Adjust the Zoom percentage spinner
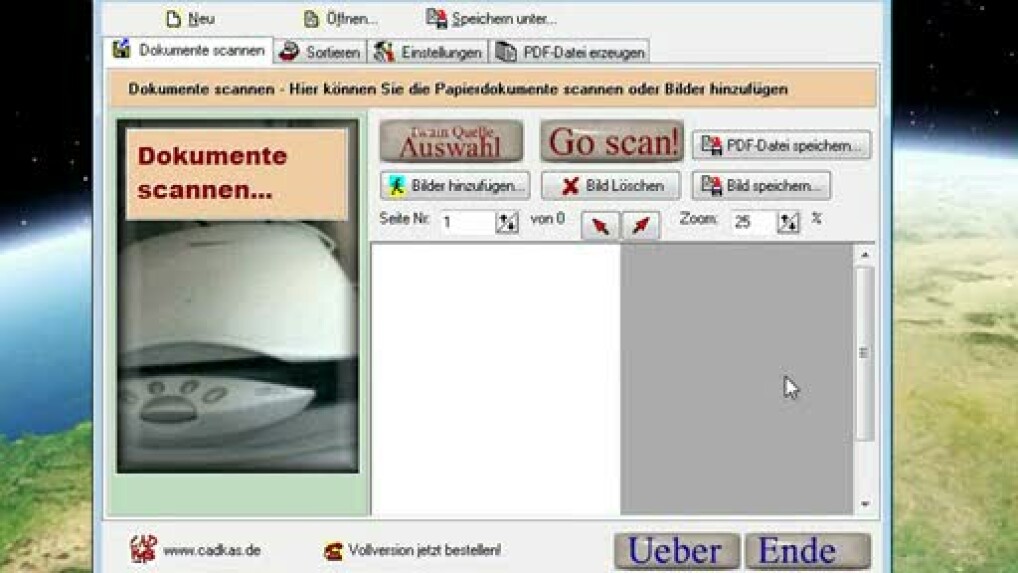This screenshot has width=1018, height=573. click(789, 223)
